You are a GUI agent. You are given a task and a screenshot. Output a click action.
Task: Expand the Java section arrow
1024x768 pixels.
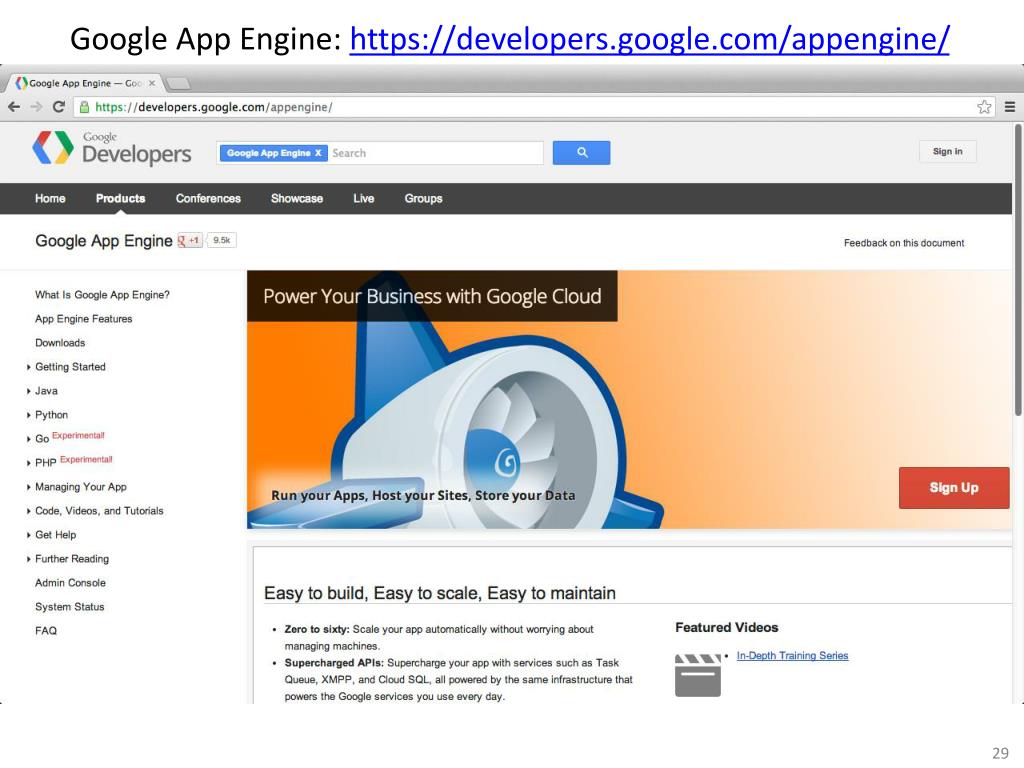click(x=29, y=391)
